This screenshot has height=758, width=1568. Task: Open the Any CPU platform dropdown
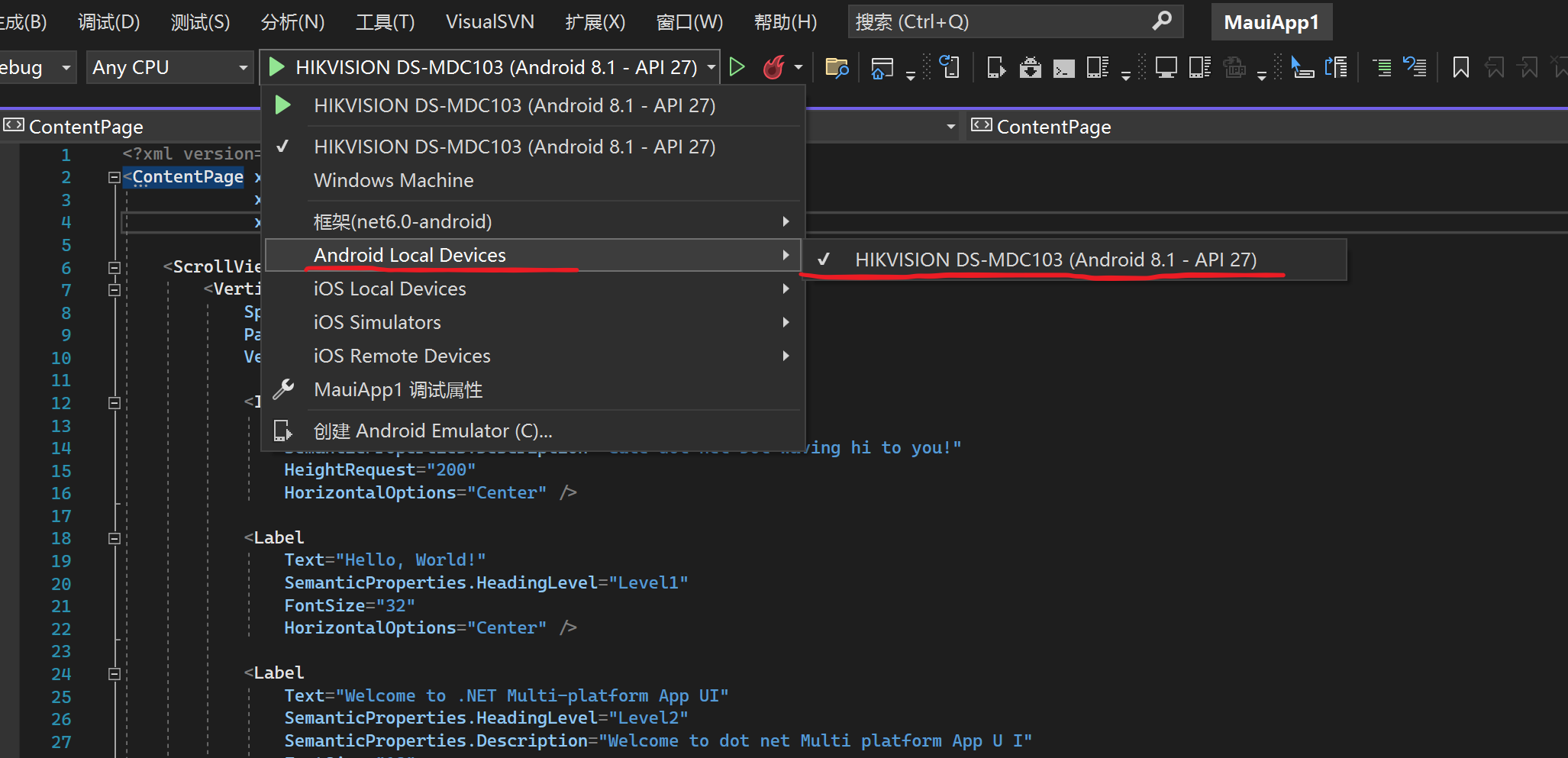coord(169,67)
